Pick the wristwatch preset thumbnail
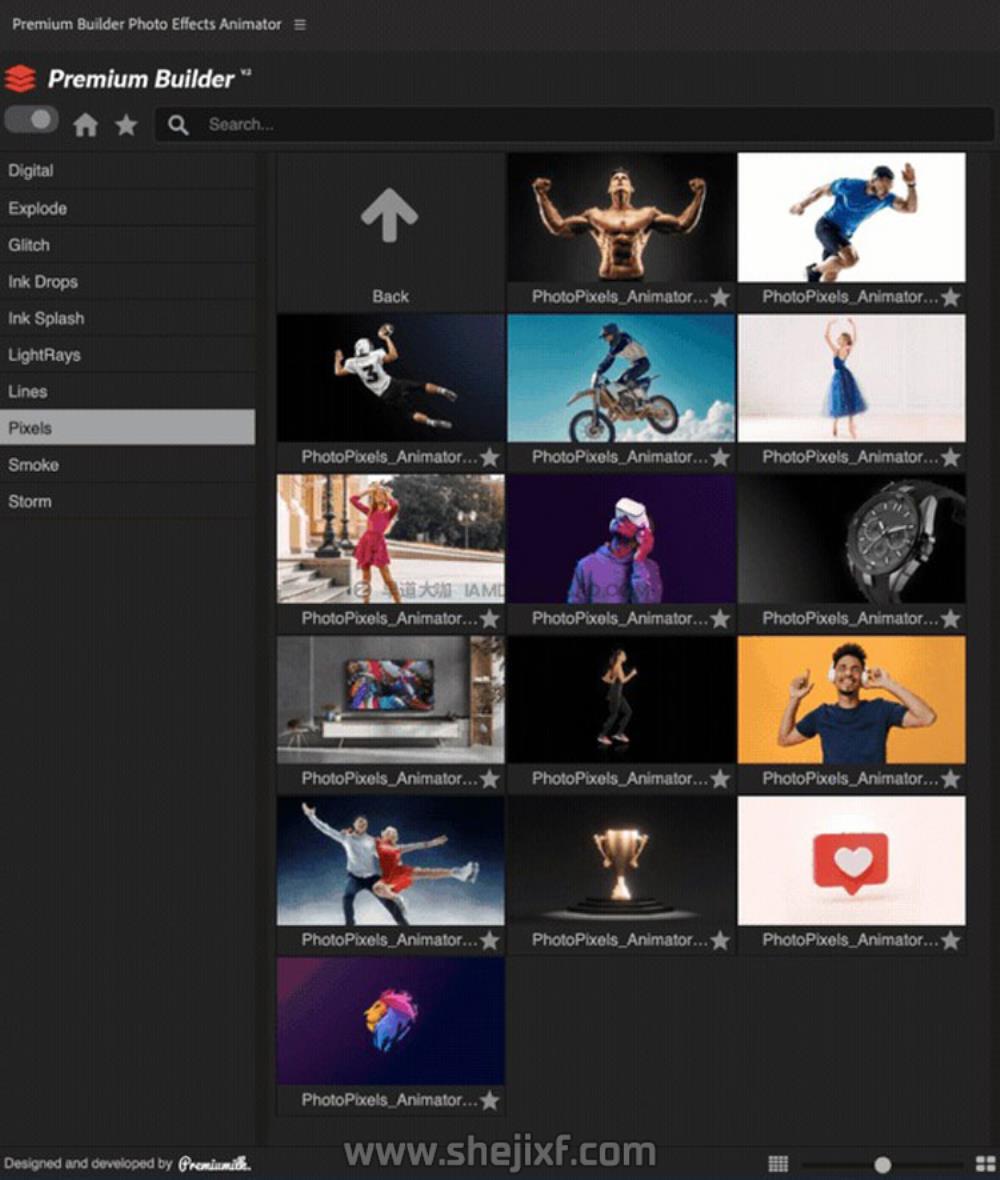The width and height of the screenshot is (1000, 1180). click(851, 539)
